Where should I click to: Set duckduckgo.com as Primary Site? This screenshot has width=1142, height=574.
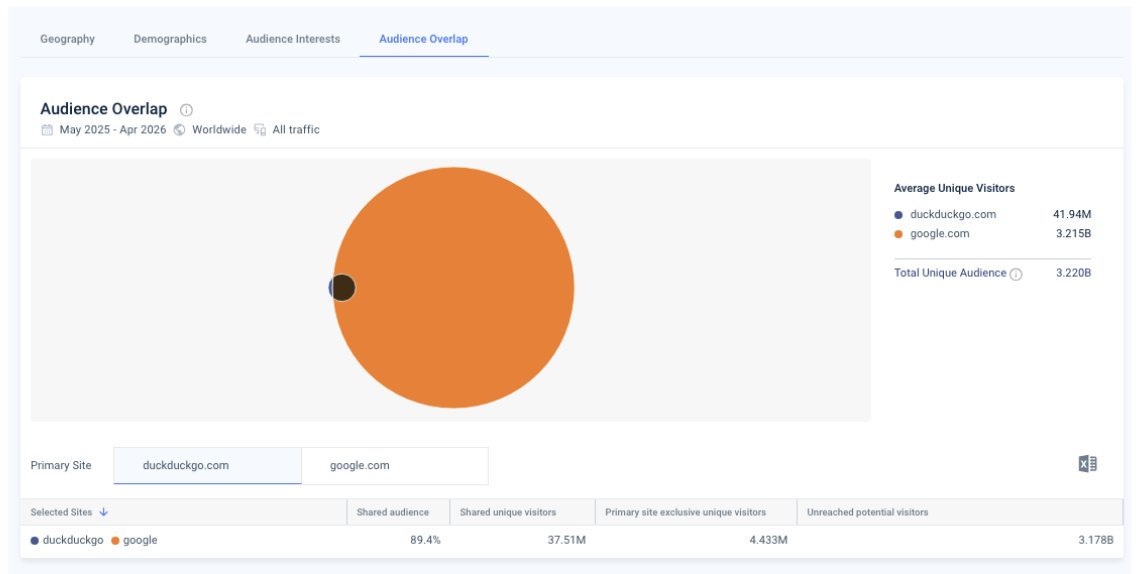point(207,465)
